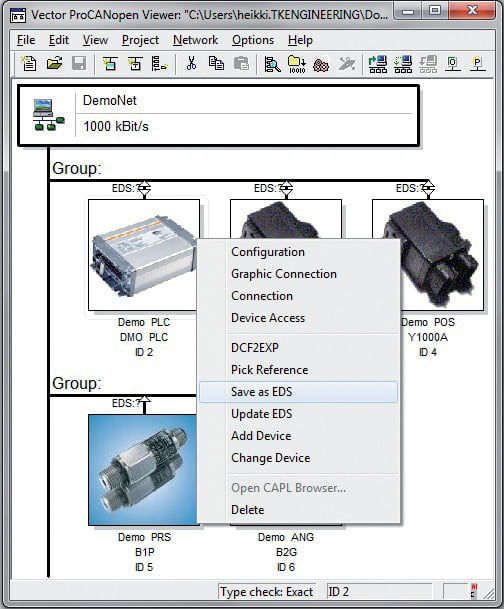Click Save as EDS menu entry

click(x=298, y=392)
